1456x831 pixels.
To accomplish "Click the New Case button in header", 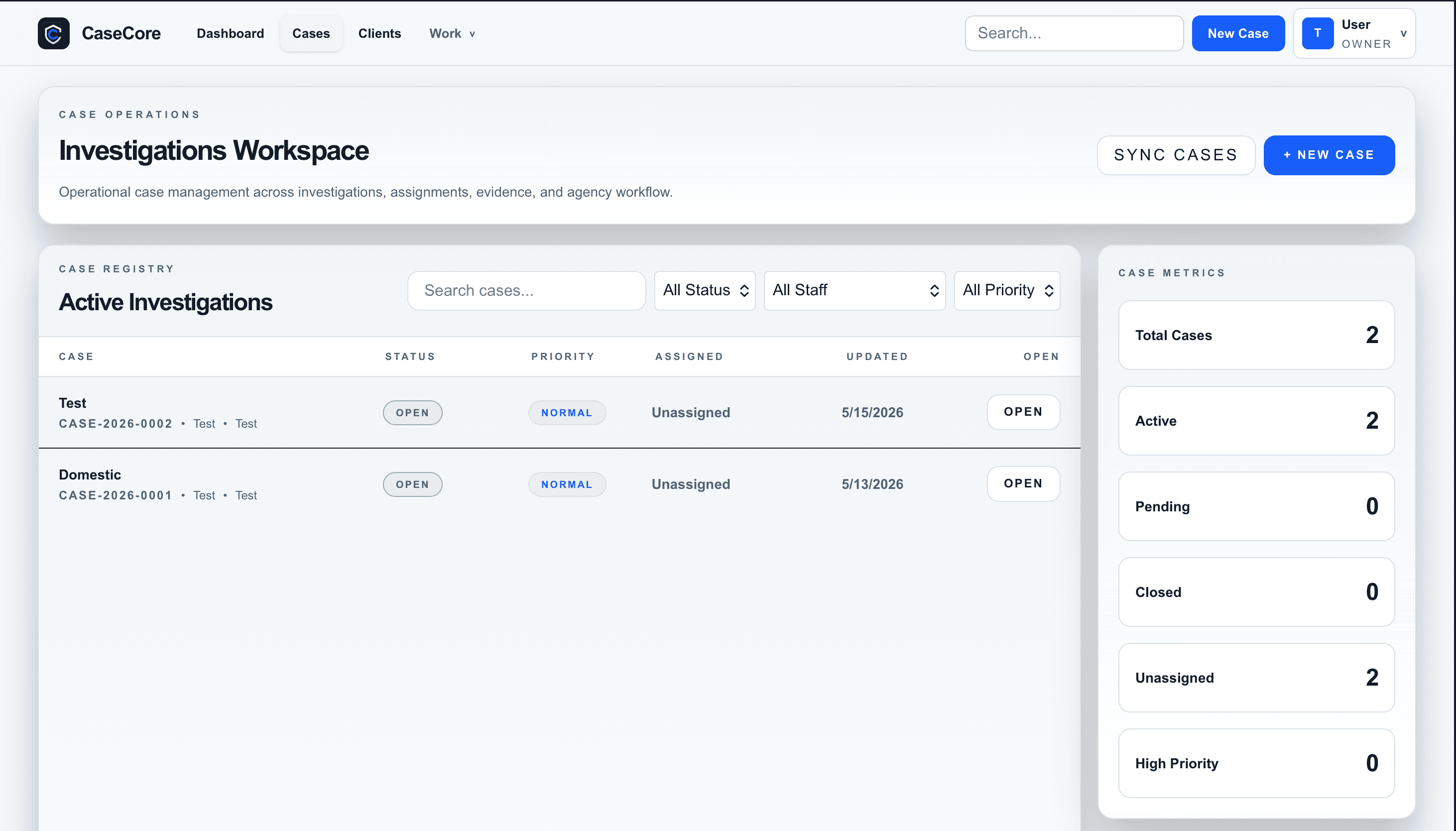I will [x=1238, y=33].
